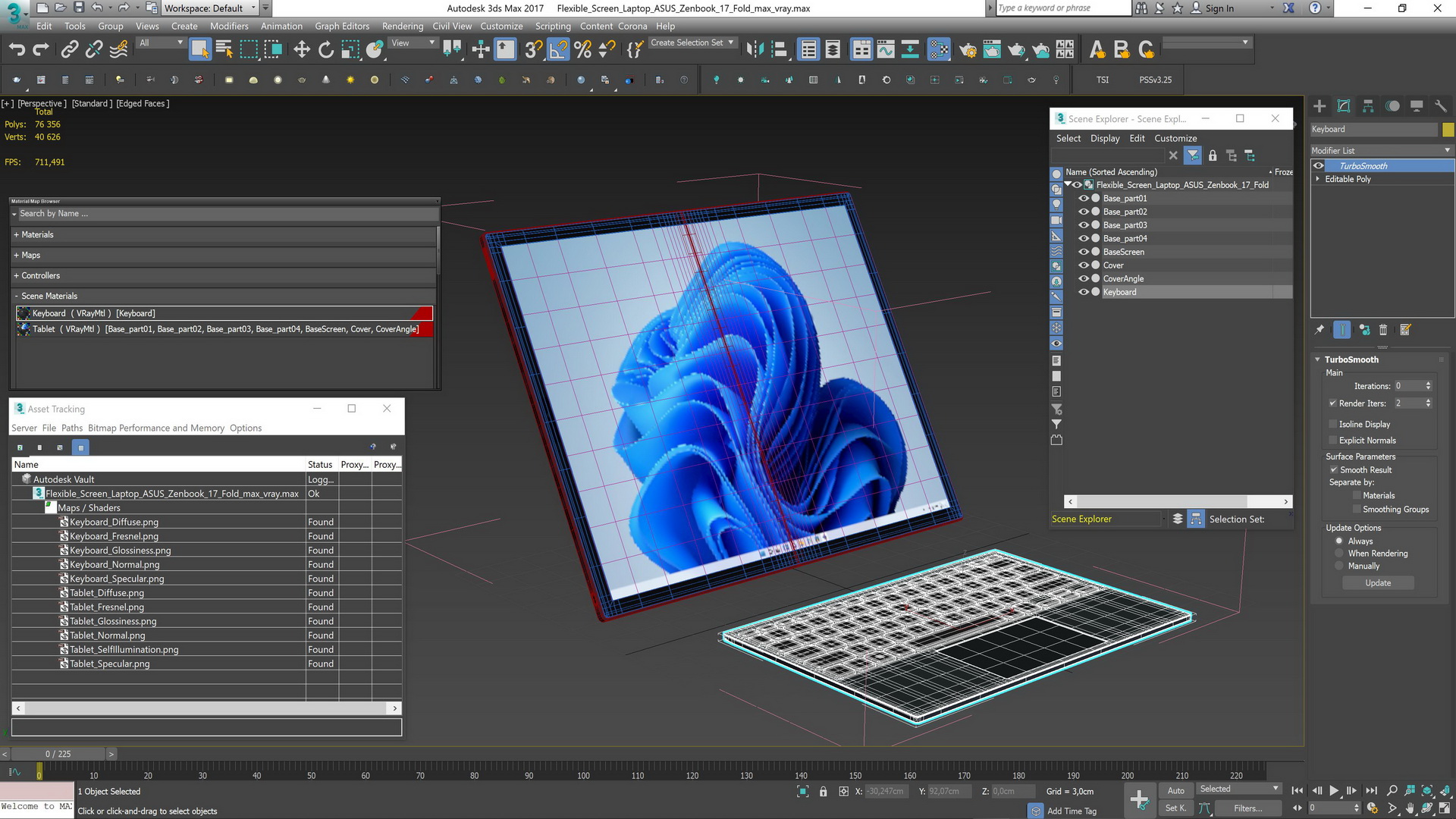
Task: Switch to the Hierarchy command panel tab
Action: (x=1368, y=106)
